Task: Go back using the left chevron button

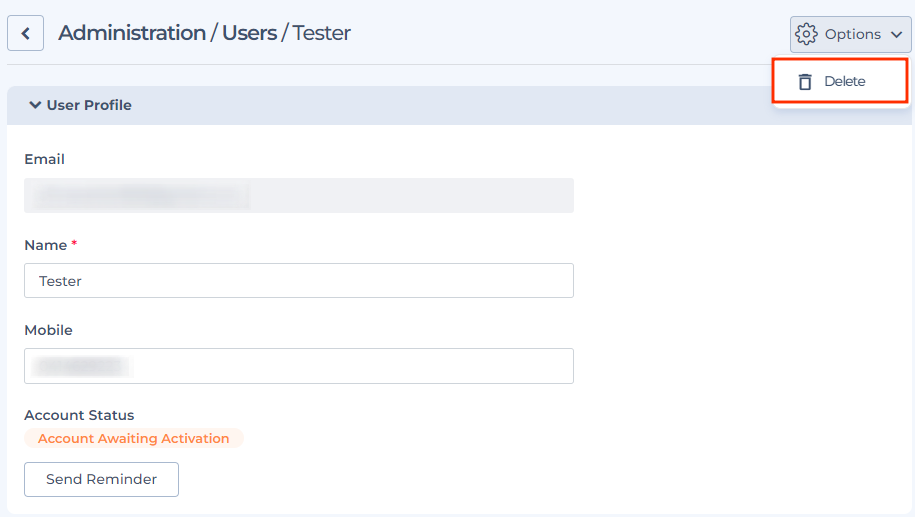Action: (25, 33)
